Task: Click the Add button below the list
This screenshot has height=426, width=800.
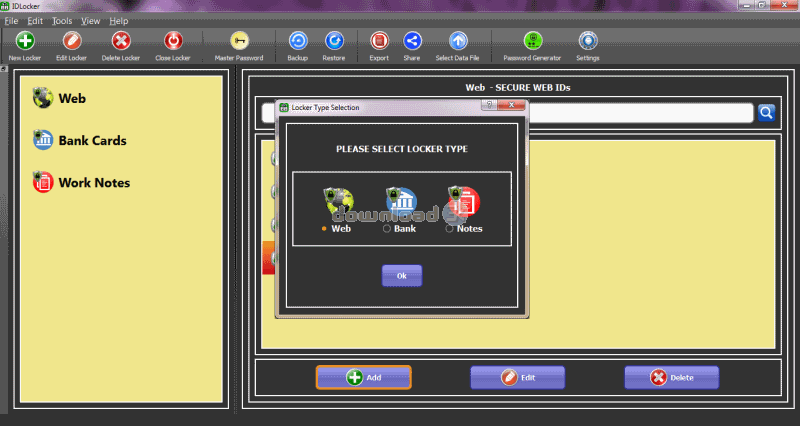Action: [x=363, y=377]
